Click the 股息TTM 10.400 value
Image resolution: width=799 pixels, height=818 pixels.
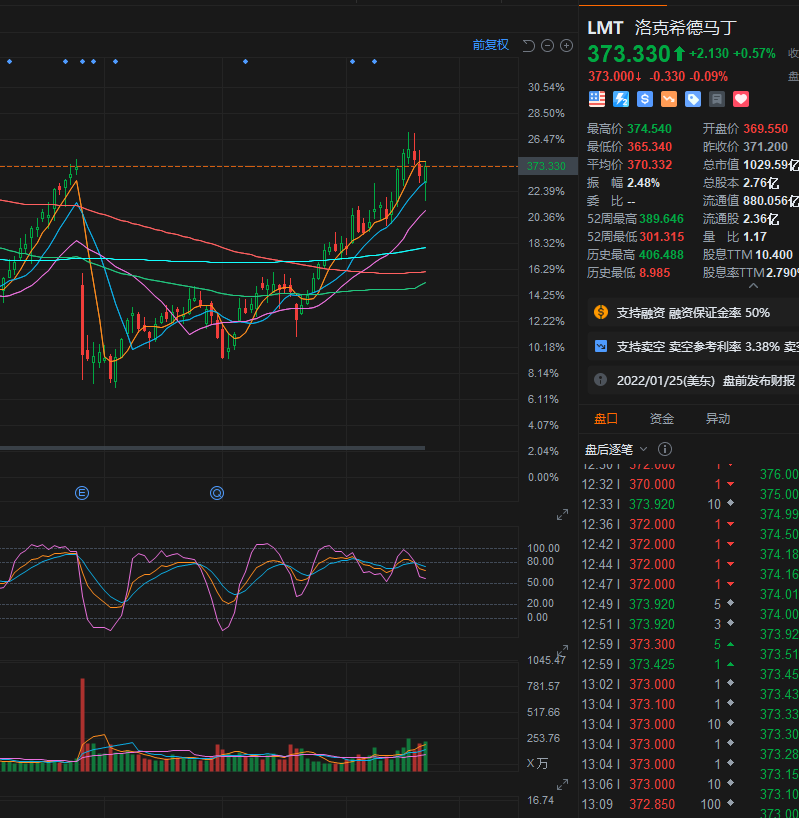point(774,255)
